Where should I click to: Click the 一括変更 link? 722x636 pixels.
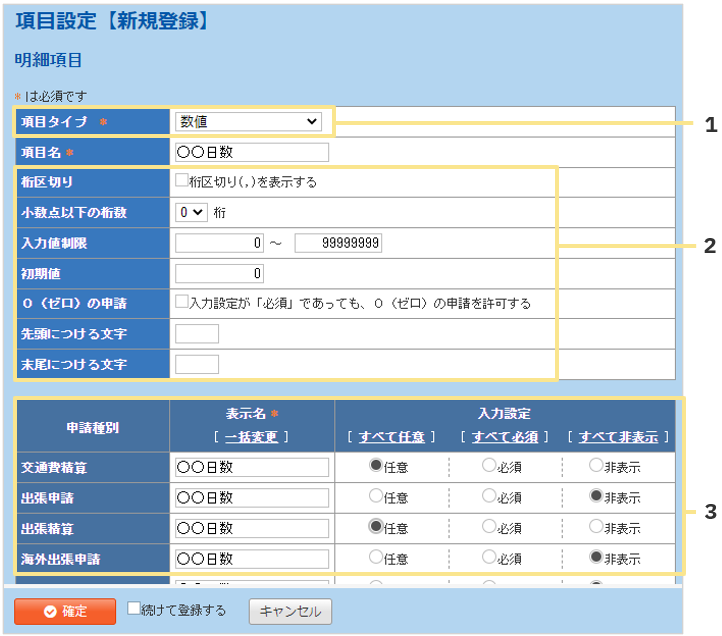coord(251,437)
